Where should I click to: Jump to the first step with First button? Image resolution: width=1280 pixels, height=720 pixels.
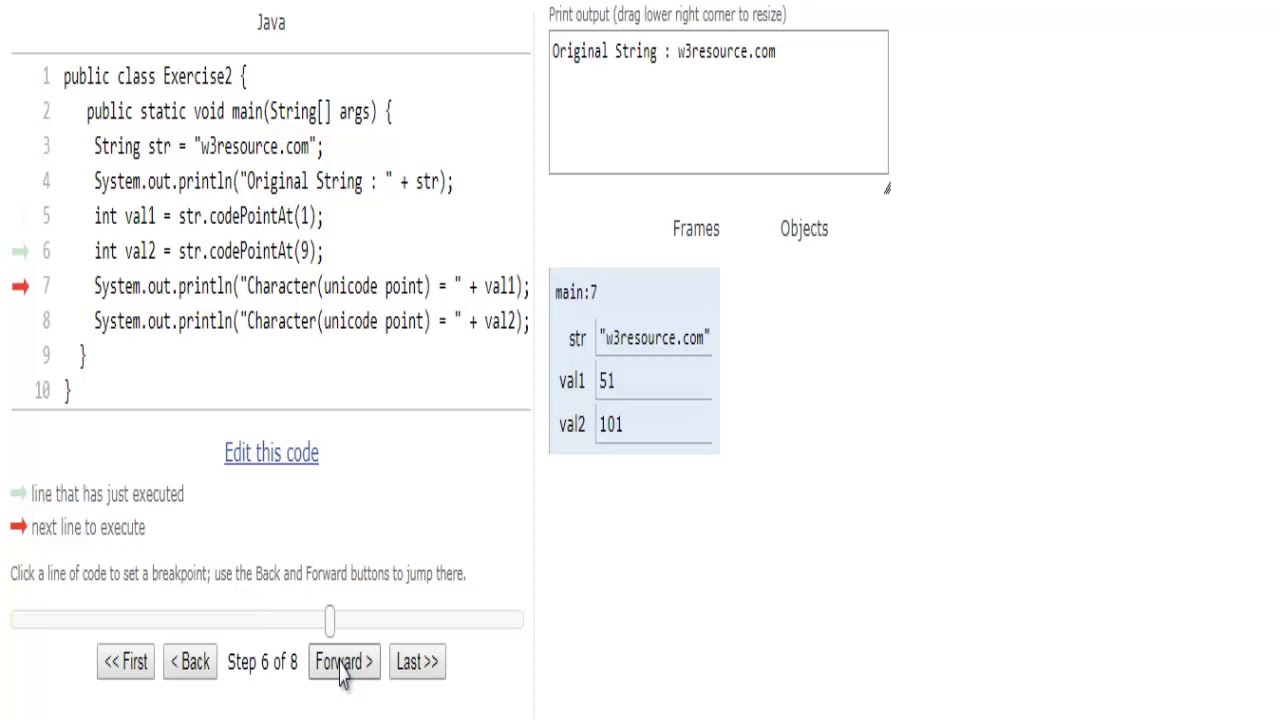(126, 662)
